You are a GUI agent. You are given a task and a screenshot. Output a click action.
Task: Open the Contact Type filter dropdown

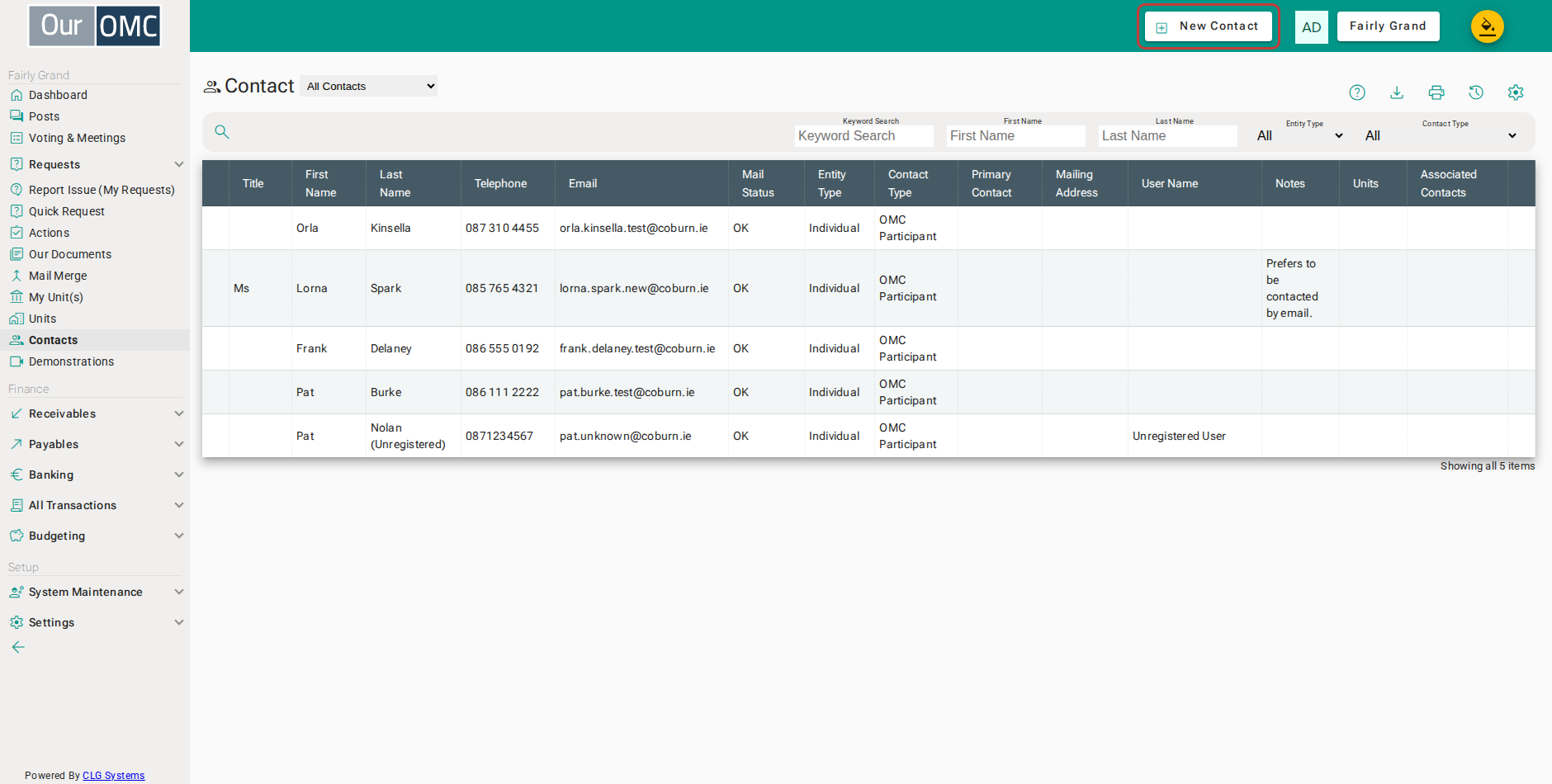coord(1441,135)
